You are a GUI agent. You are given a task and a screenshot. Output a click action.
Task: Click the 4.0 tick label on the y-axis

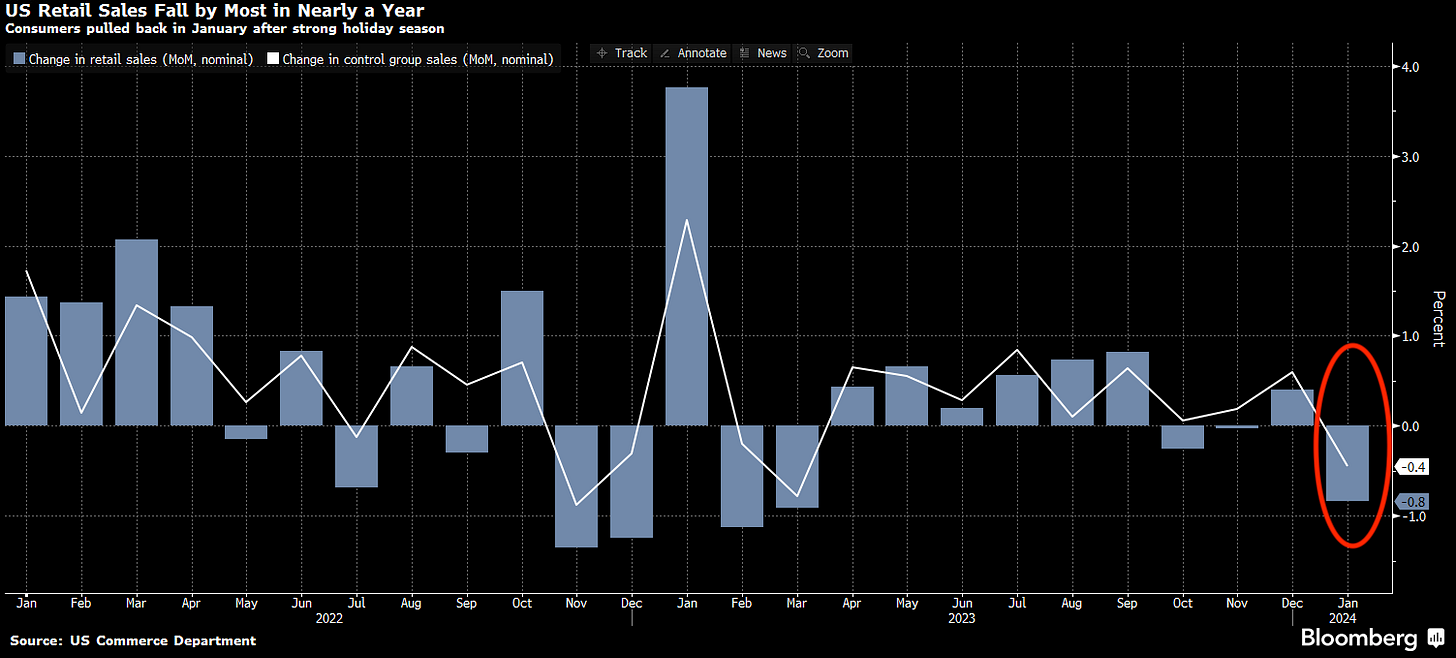[1410, 68]
